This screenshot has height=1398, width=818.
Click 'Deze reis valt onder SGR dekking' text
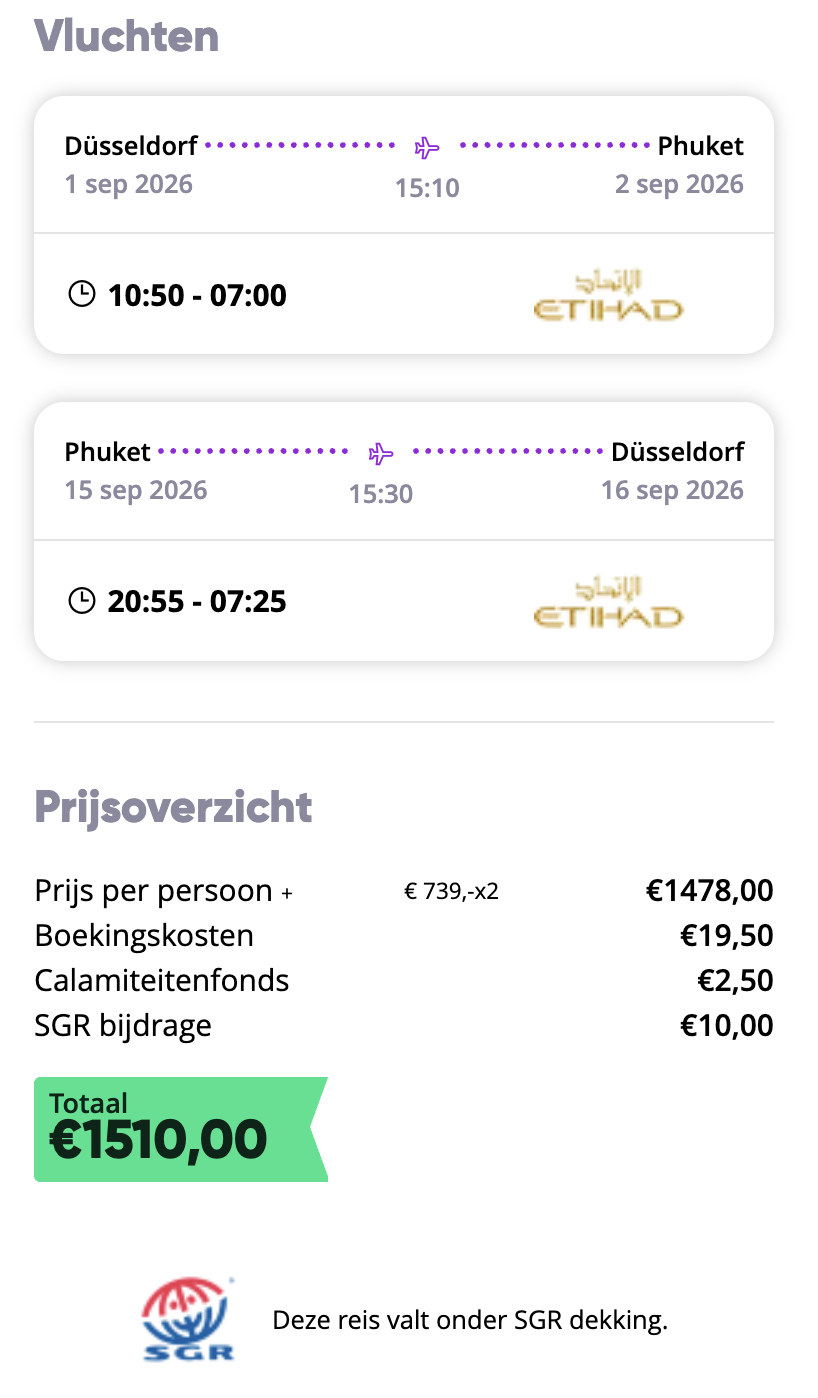[470, 1321]
